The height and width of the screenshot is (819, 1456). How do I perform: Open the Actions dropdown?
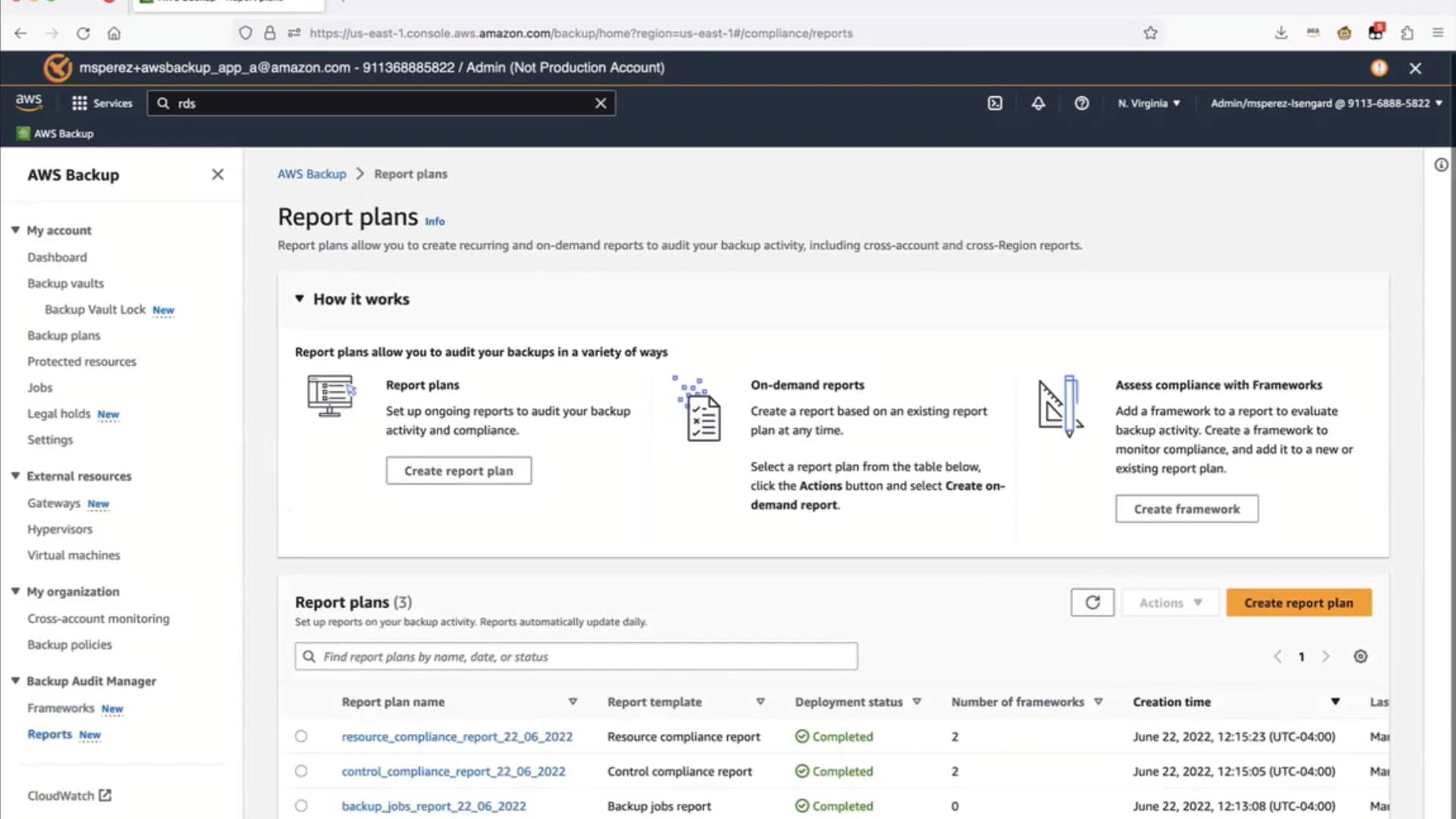(x=1169, y=602)
